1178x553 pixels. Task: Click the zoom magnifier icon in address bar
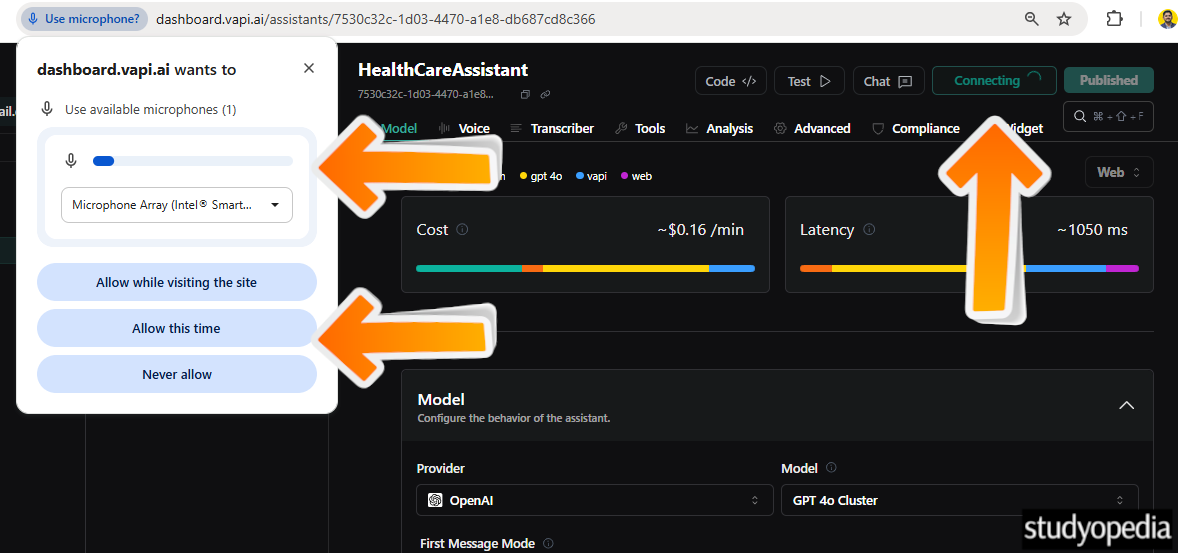click(x=1032, y=19)
